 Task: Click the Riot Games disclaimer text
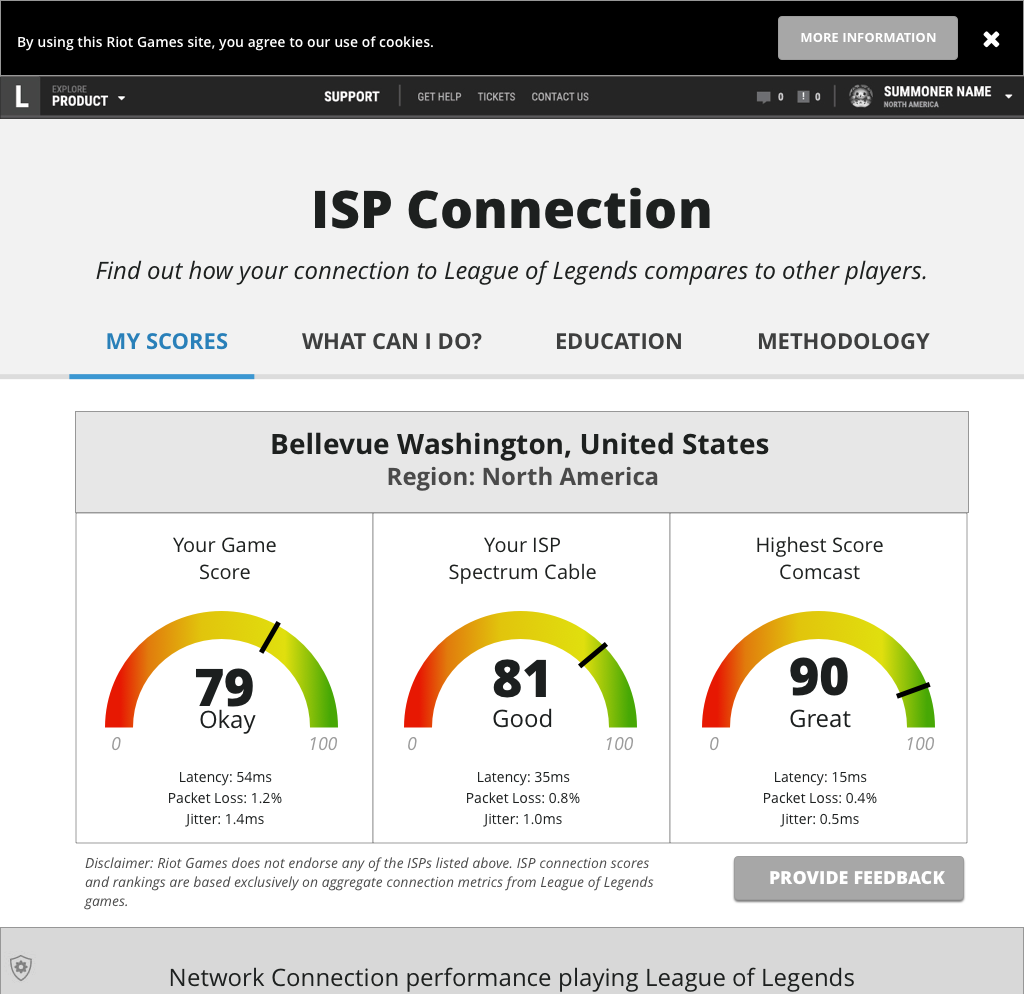(x=369, y=882)
